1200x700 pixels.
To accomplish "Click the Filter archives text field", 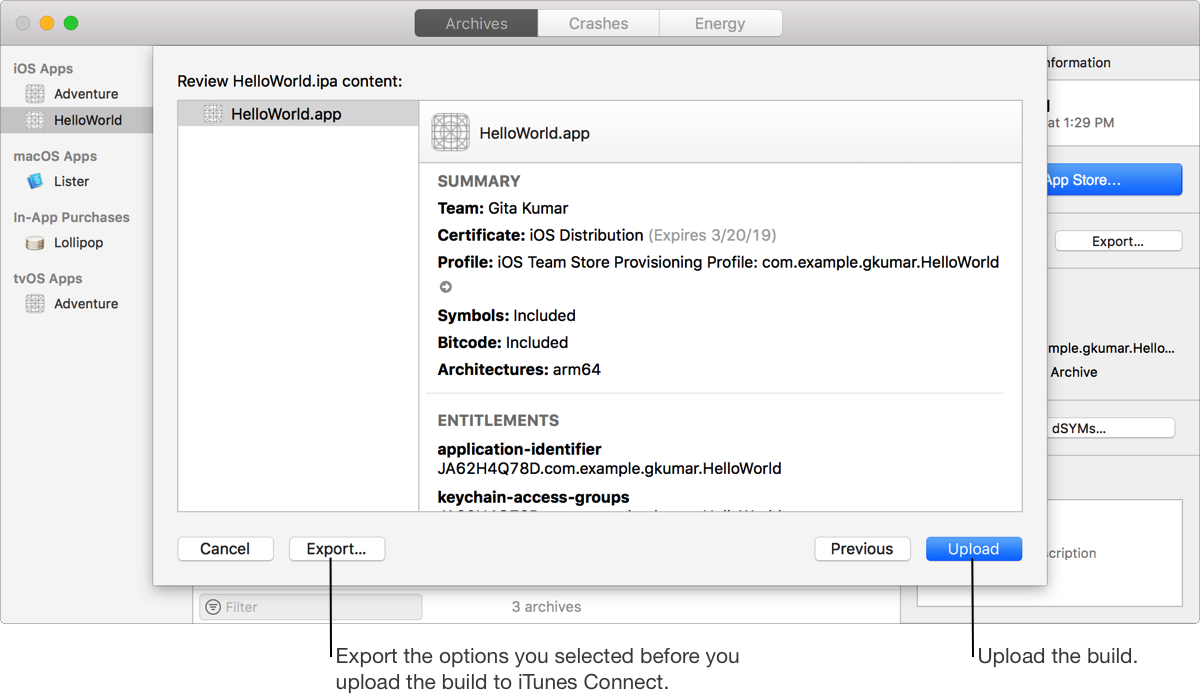I will tap(320, 607).
